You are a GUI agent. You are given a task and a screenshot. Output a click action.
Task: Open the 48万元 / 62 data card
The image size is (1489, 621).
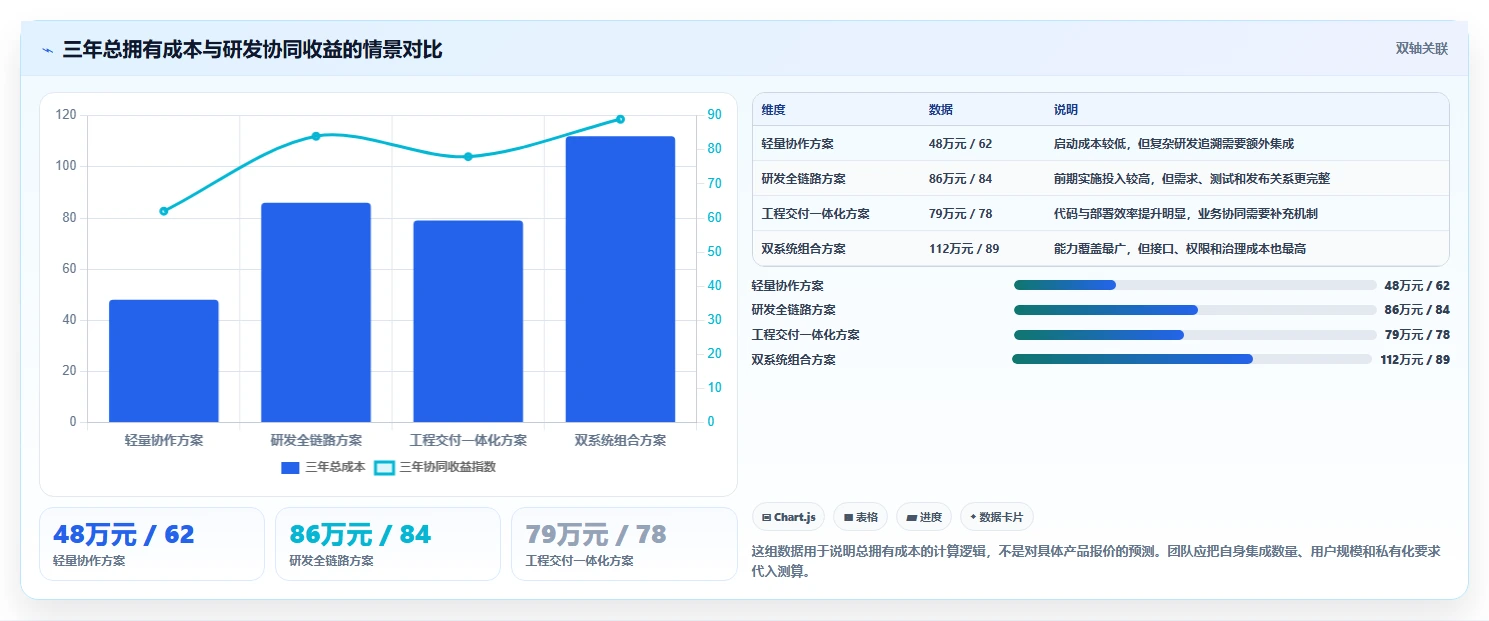pyautogui.click(x=152, y=544)
